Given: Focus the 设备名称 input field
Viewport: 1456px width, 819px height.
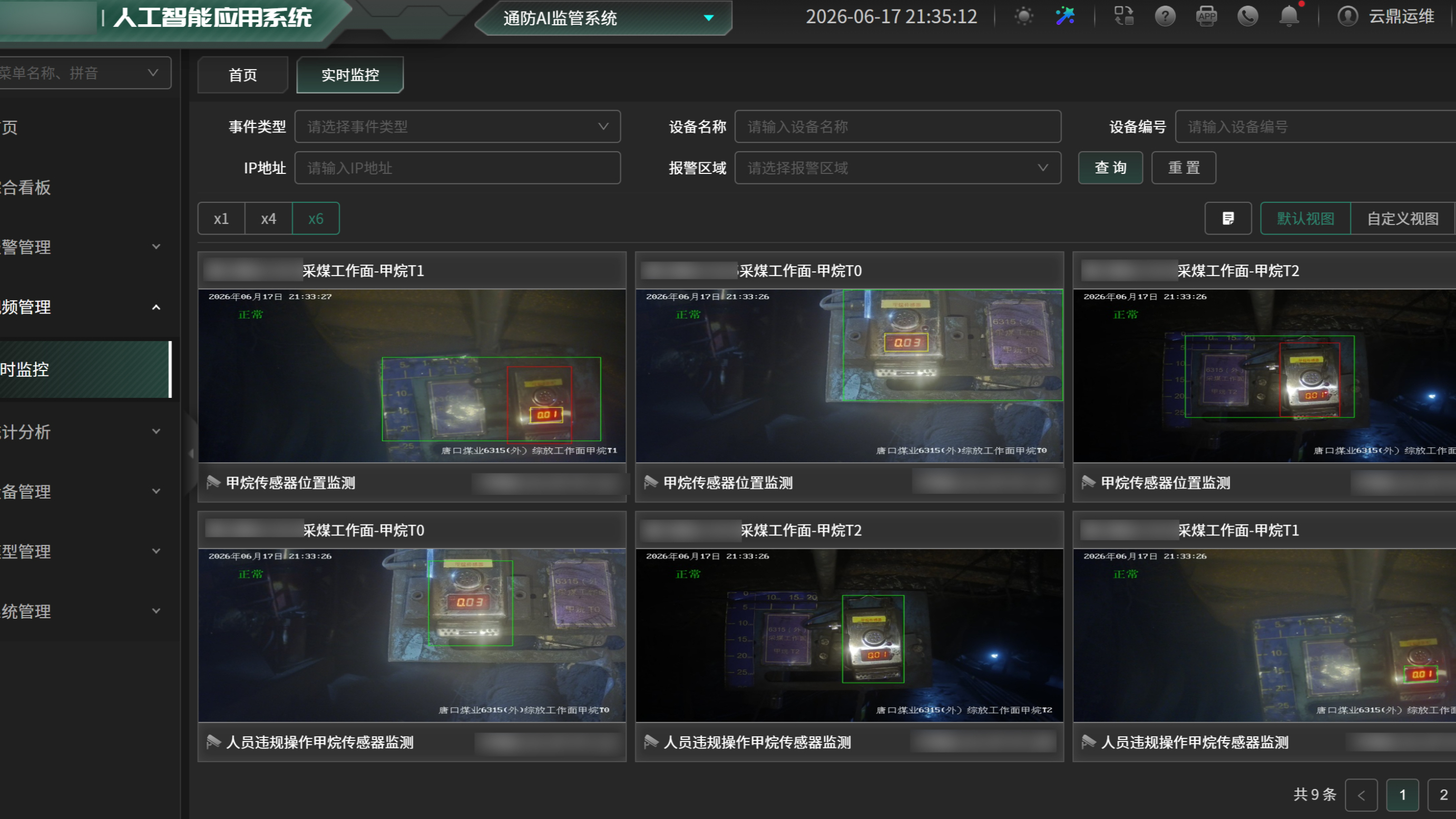Looking at the screenshot, I should coord(897,126).
